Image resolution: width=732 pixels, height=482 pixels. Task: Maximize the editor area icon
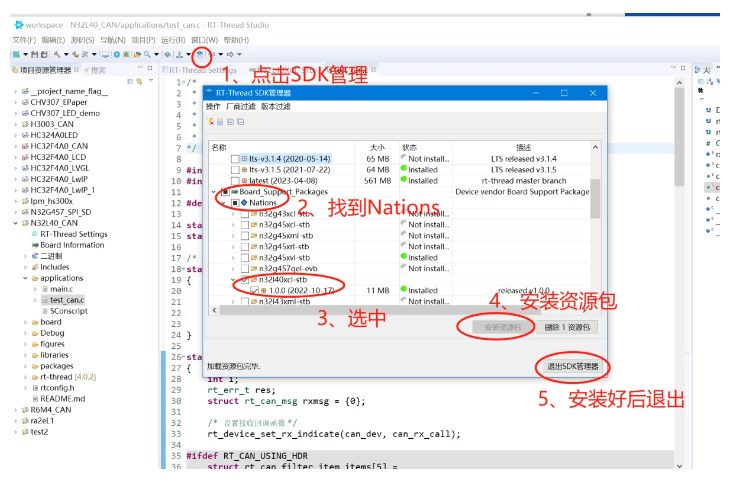683,68
